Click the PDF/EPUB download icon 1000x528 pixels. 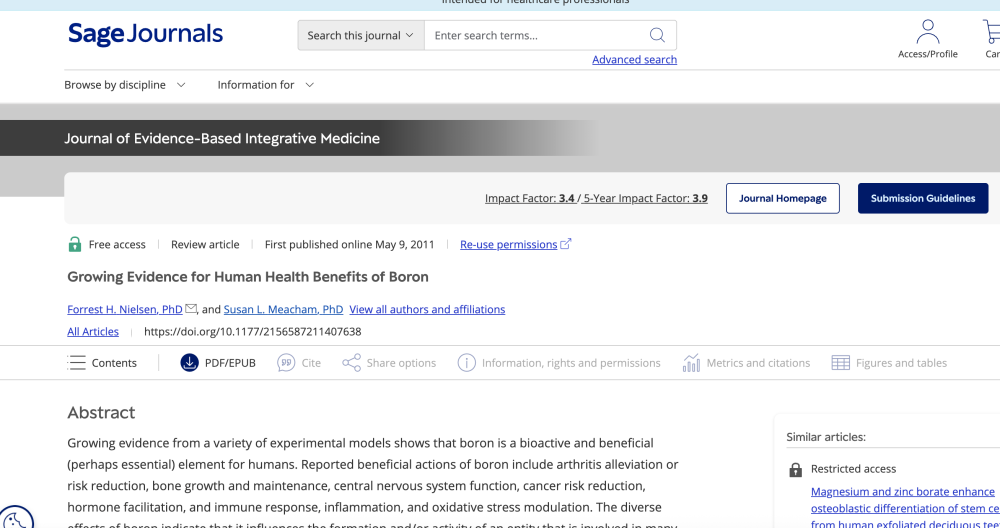189,363
